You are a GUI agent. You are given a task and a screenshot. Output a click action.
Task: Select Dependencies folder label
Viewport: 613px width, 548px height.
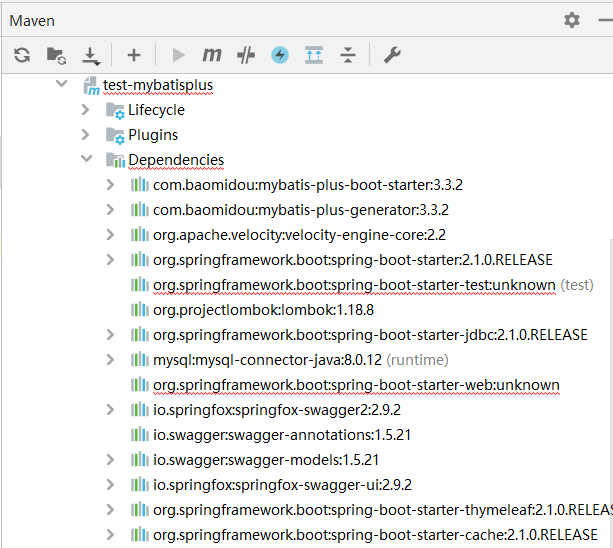click(x=176, y=160)
